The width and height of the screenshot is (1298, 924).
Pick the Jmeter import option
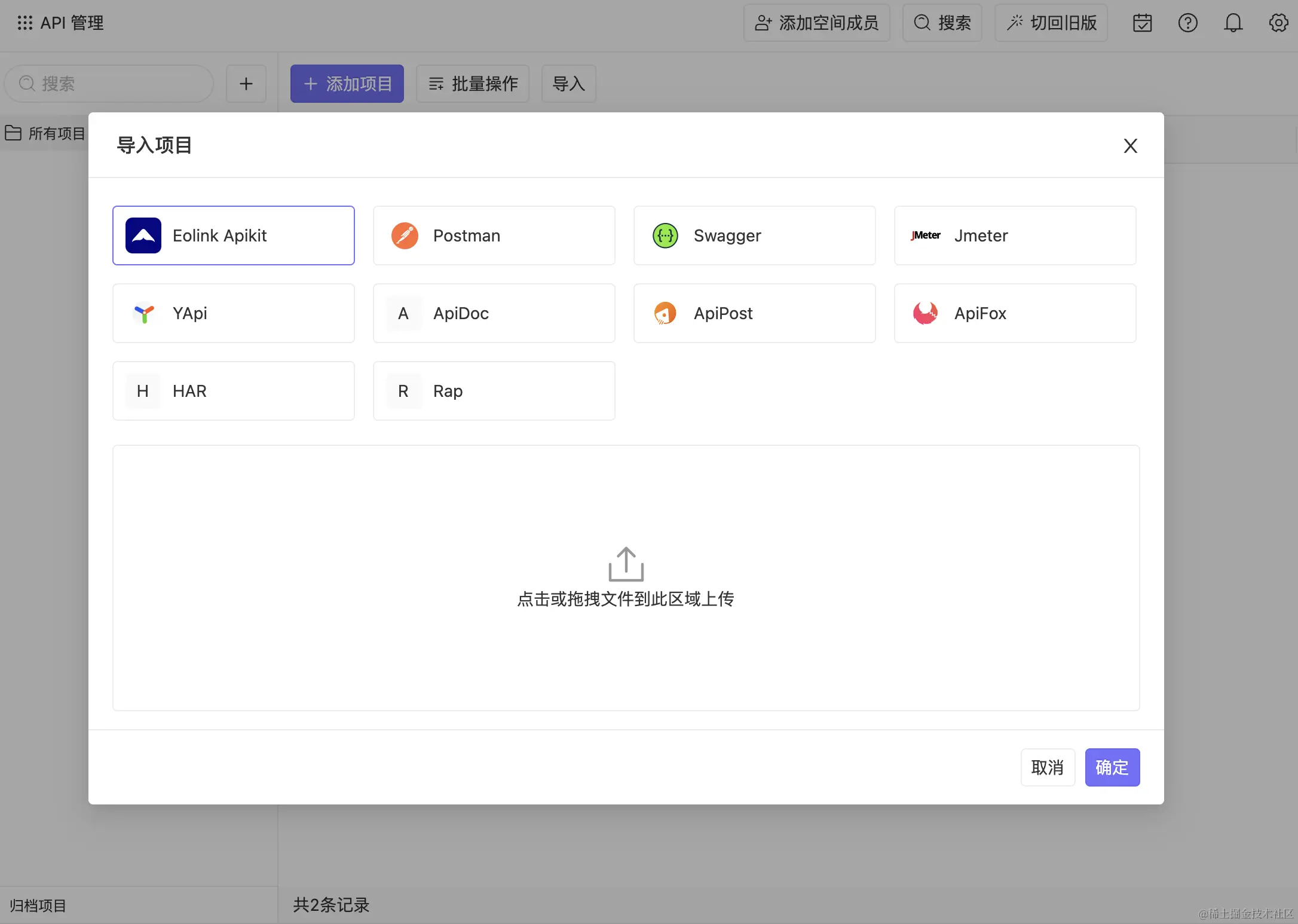point(1015,235)
